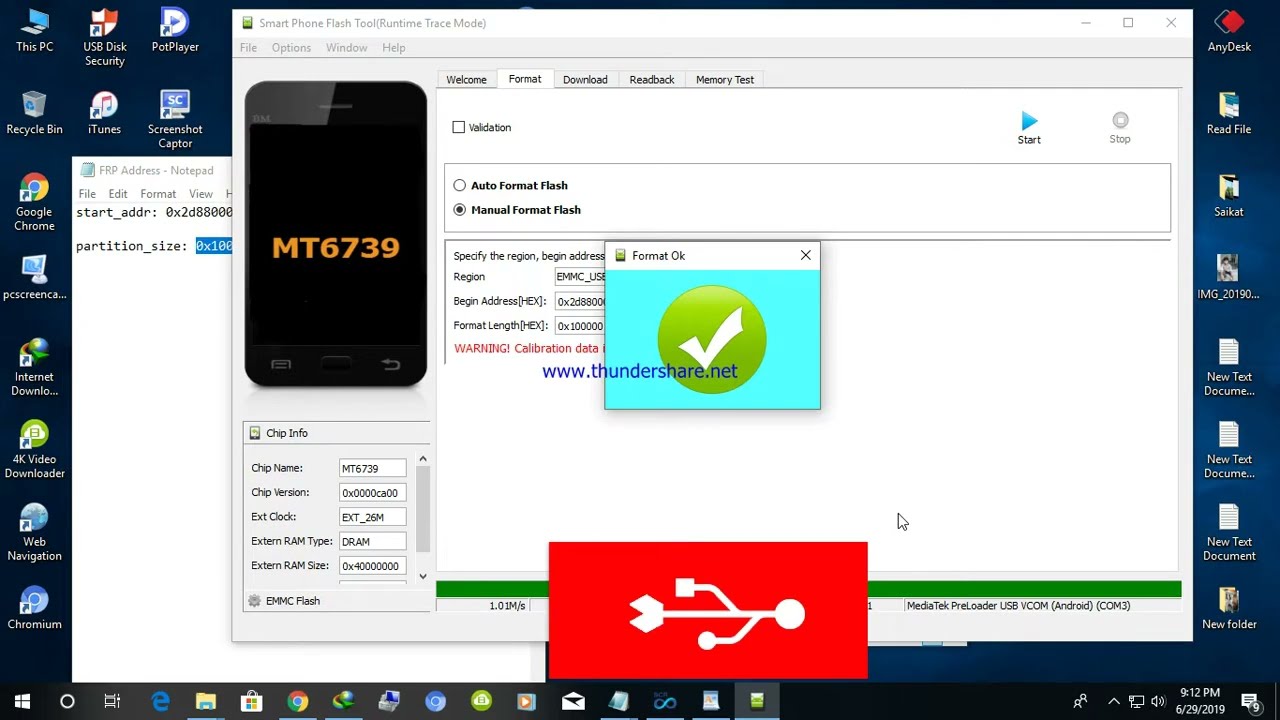Open pcscreencapture desktop icon
This screenshot has width=1280, height=720.
click(x=34, y=277)
